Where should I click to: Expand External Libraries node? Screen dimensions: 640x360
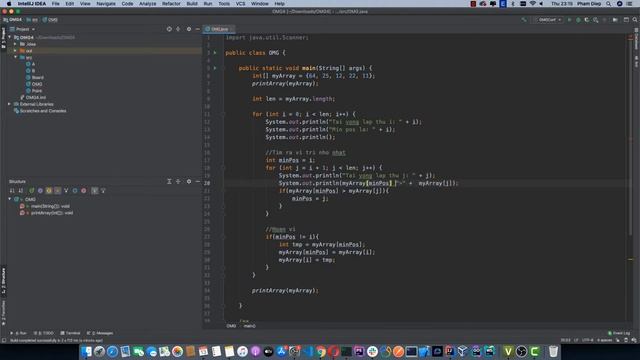pyautogui.click(x=10, y=104)
